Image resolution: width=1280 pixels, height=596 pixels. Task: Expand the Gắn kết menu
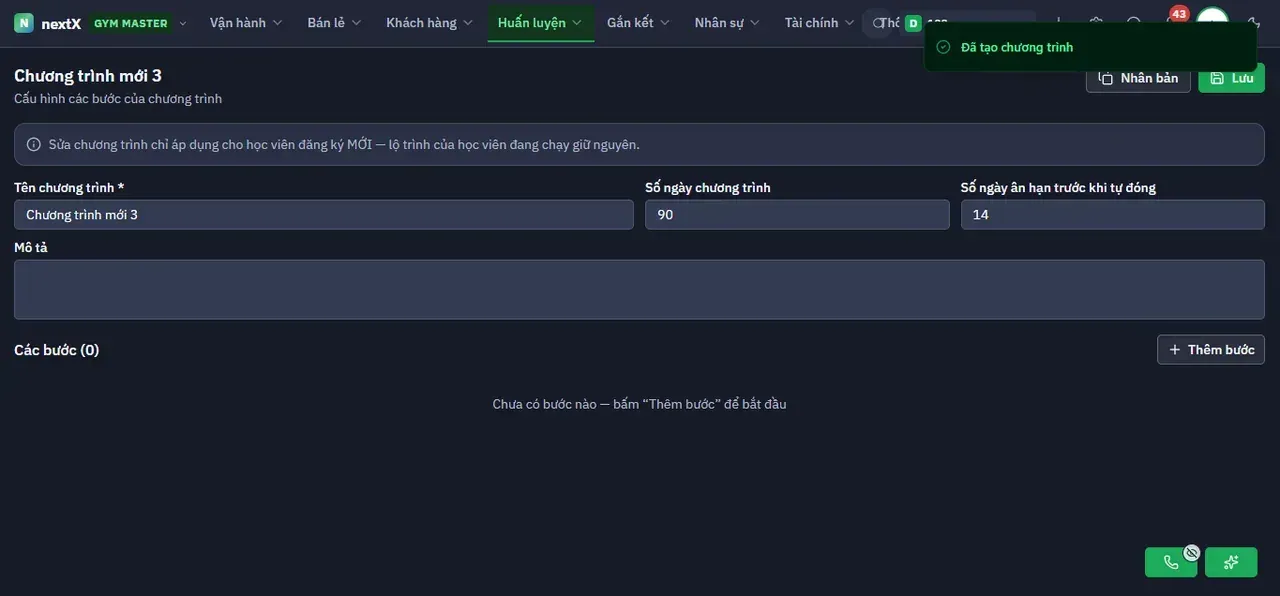pos(638,23)
